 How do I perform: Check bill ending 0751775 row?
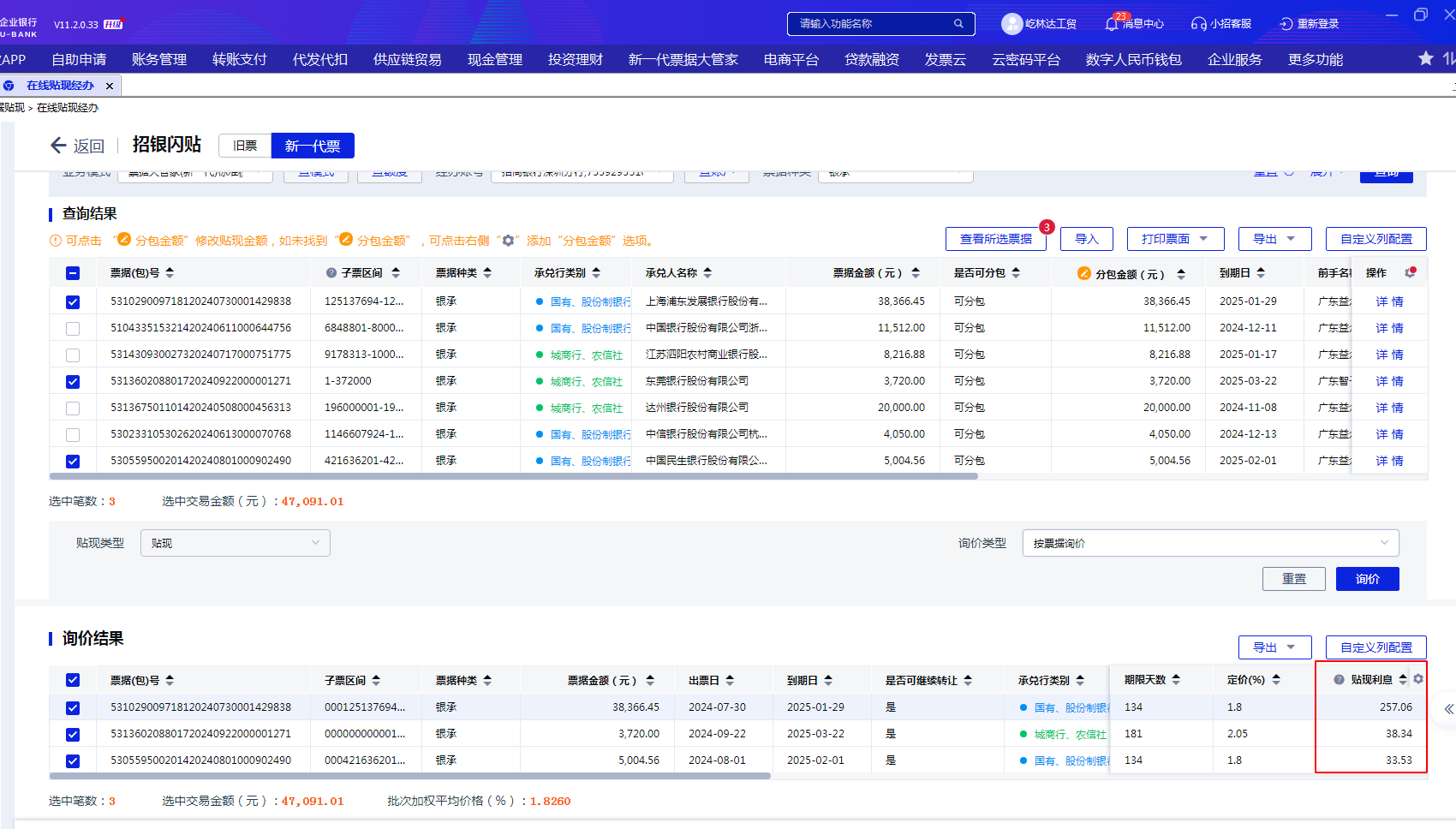(x=73, y=355)
